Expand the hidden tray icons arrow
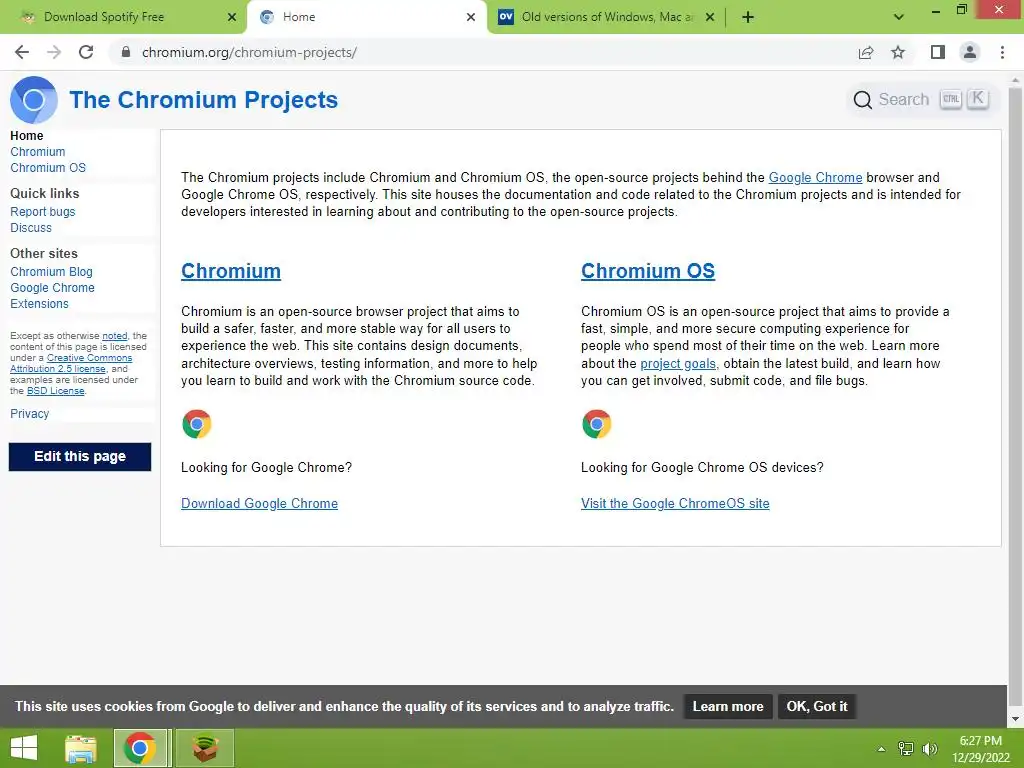Image resolution: width=1024 pixels, height=768 pixels. (x=882, y=749)
